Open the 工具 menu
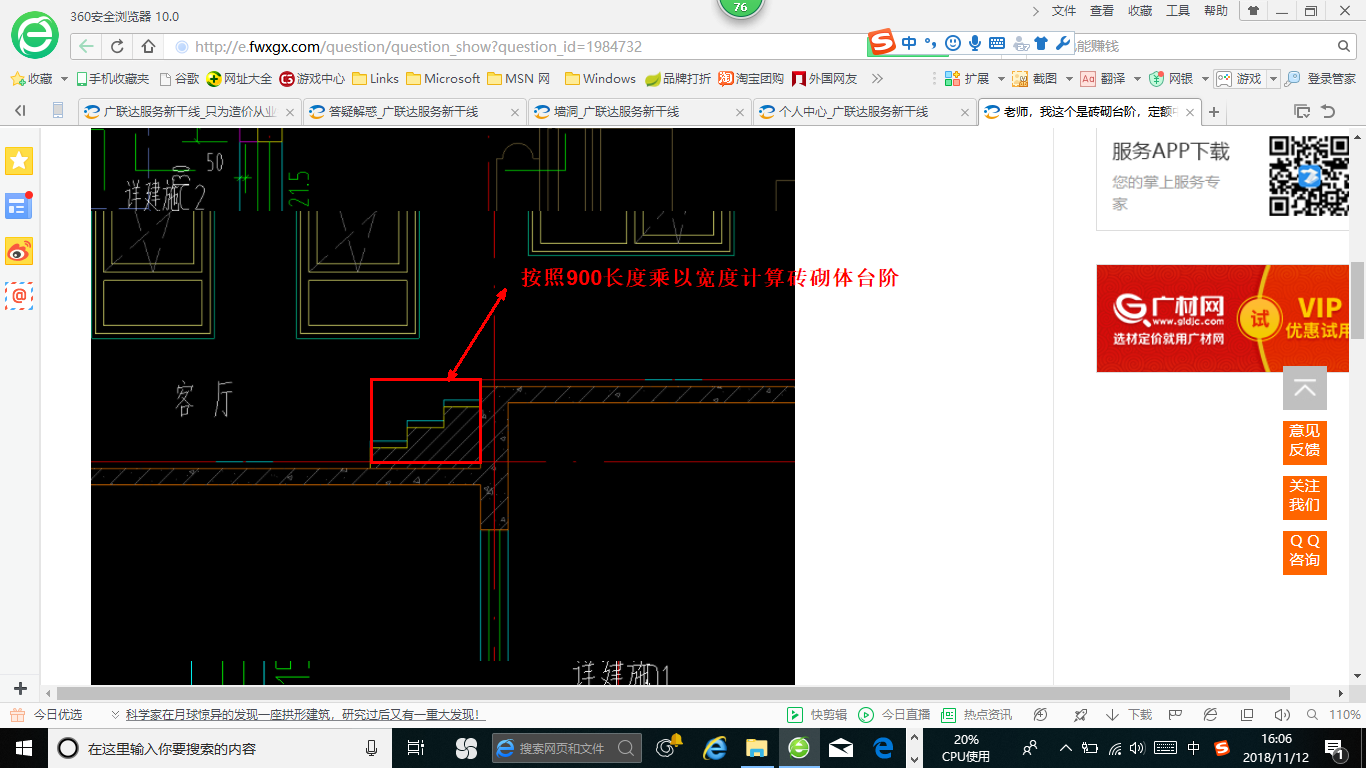This screenshot has width=1366, height=768. click(x=1178, y=11)
